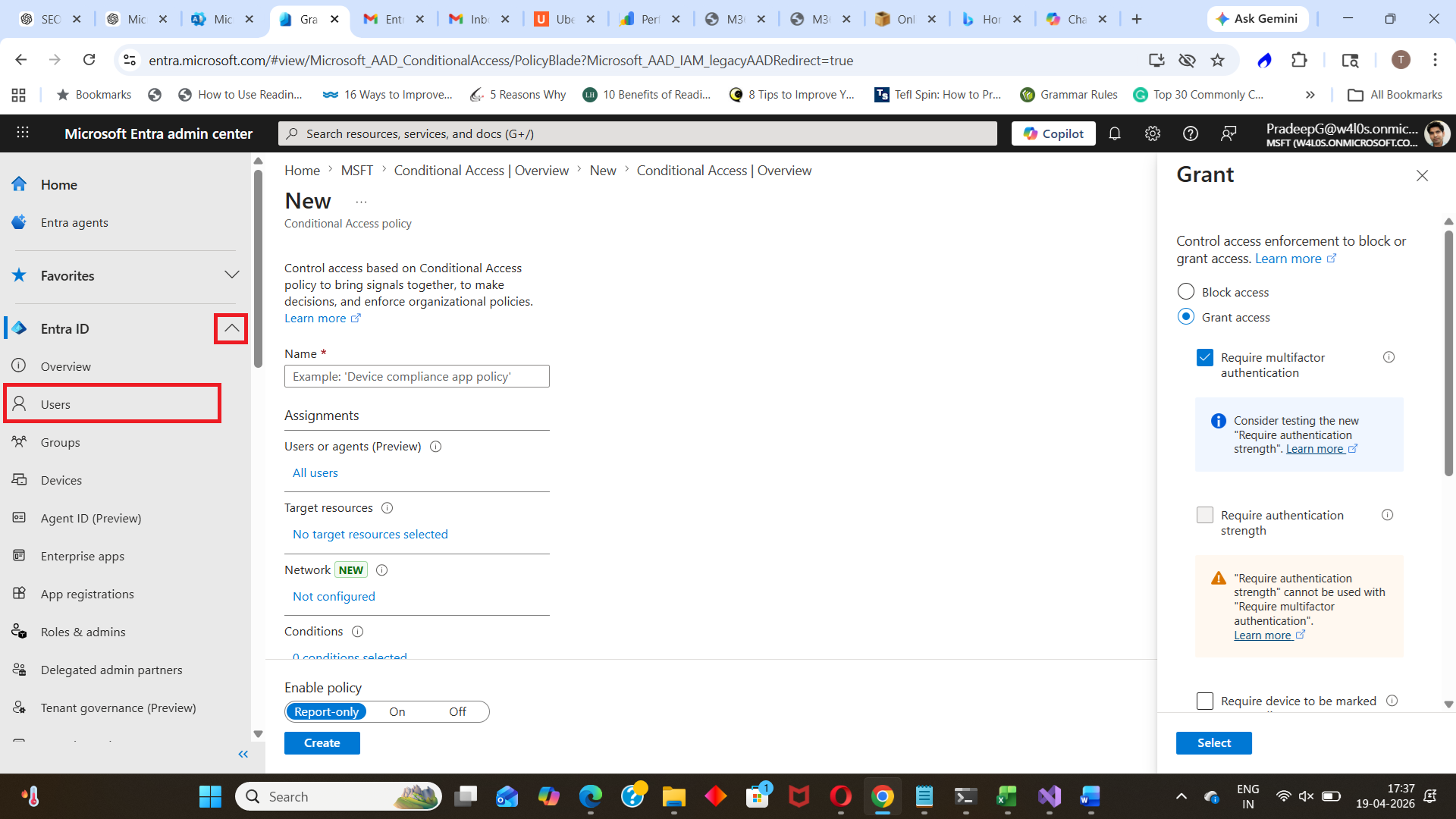Expand the Favorites section
Image resolution: width=1456 pixels, height=819 pixels.
231,275
